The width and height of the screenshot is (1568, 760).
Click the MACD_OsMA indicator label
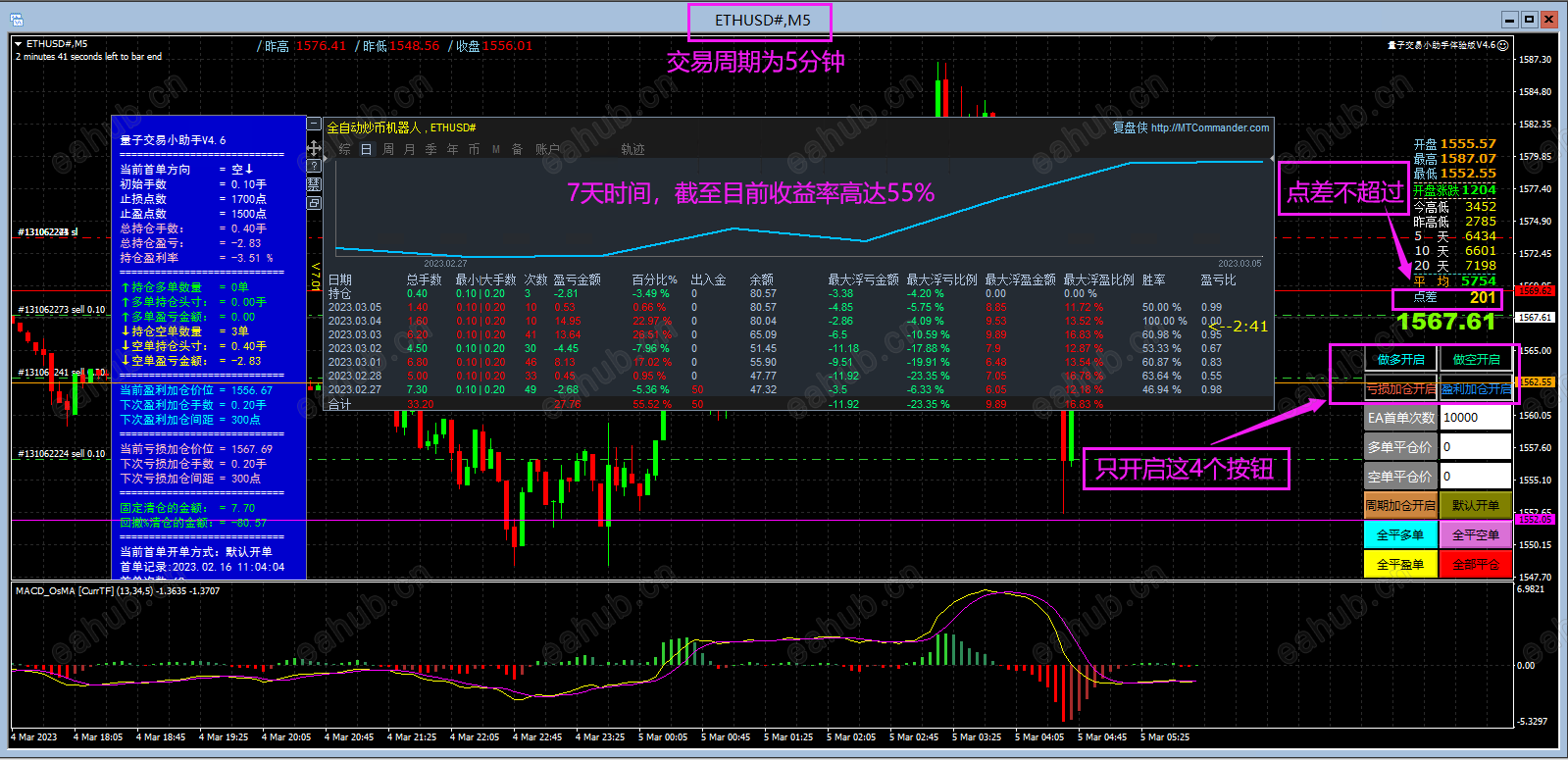click(x=118, y=591)
